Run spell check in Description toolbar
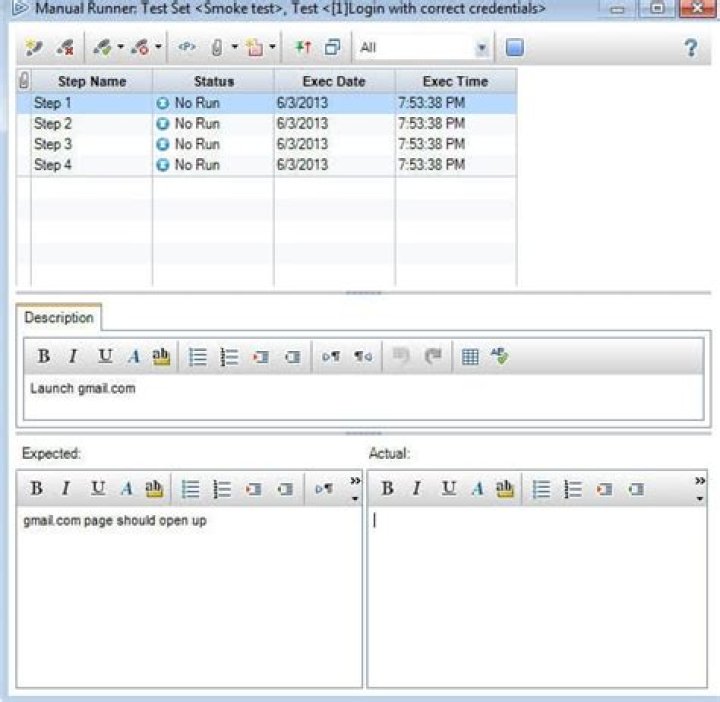 click(499, 357)
